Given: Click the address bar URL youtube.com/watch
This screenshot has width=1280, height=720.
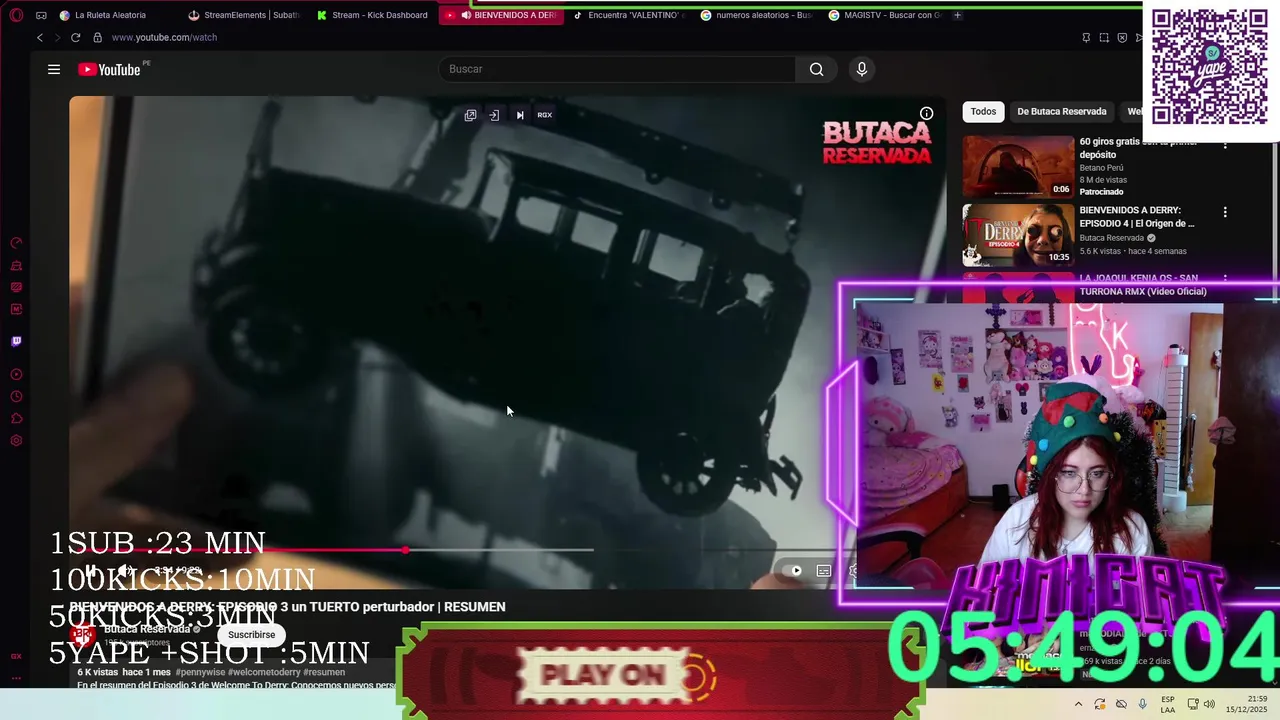Looking at the screenshot, I should [x=164, y=37].
